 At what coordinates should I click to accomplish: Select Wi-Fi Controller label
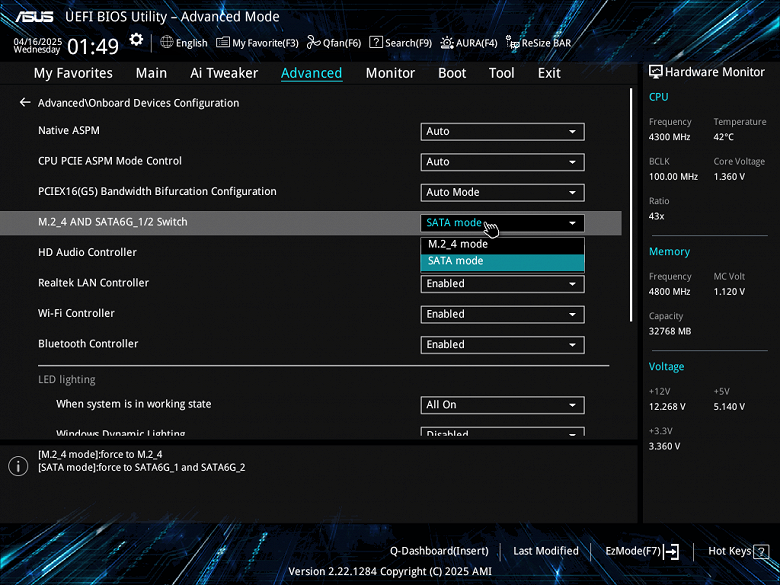76,313
